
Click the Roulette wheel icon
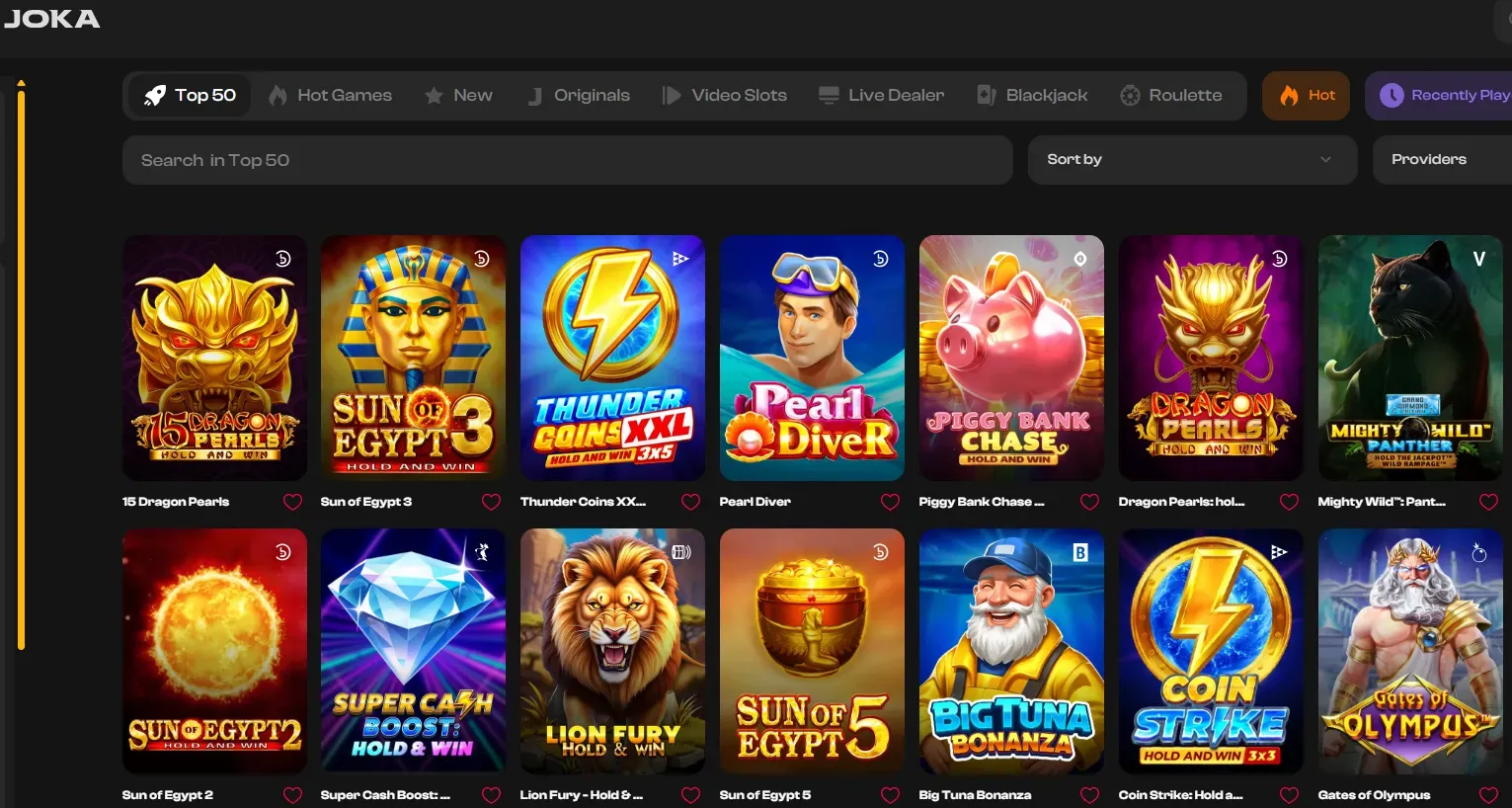click(x=1130, y=96)
